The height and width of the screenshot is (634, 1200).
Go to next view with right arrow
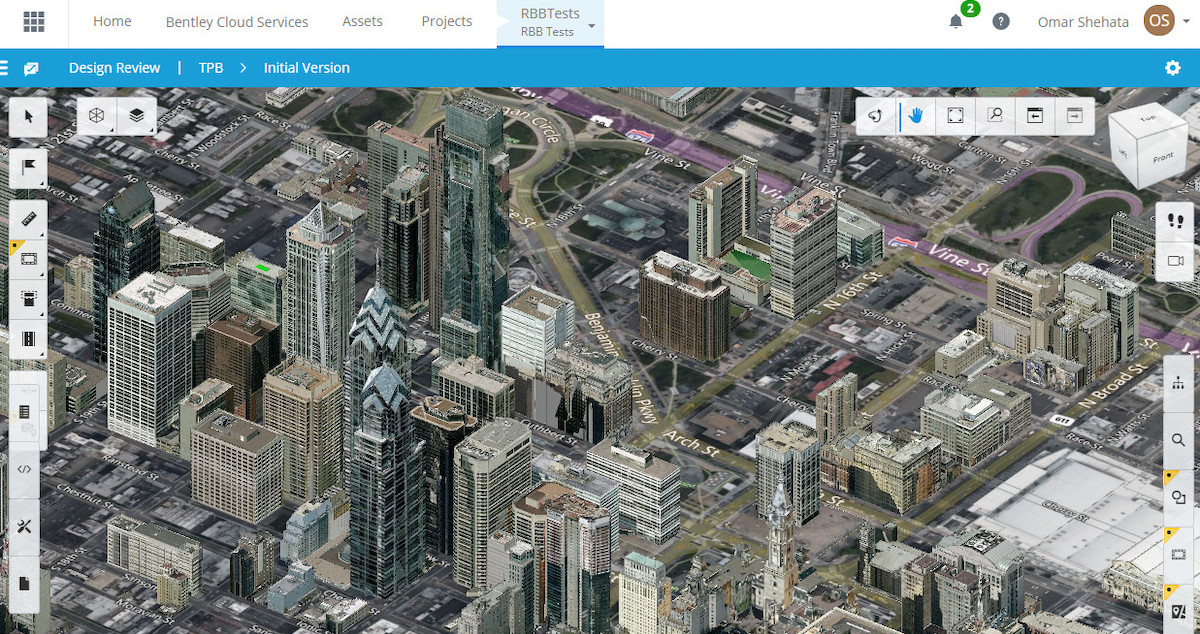point(1074,116)
